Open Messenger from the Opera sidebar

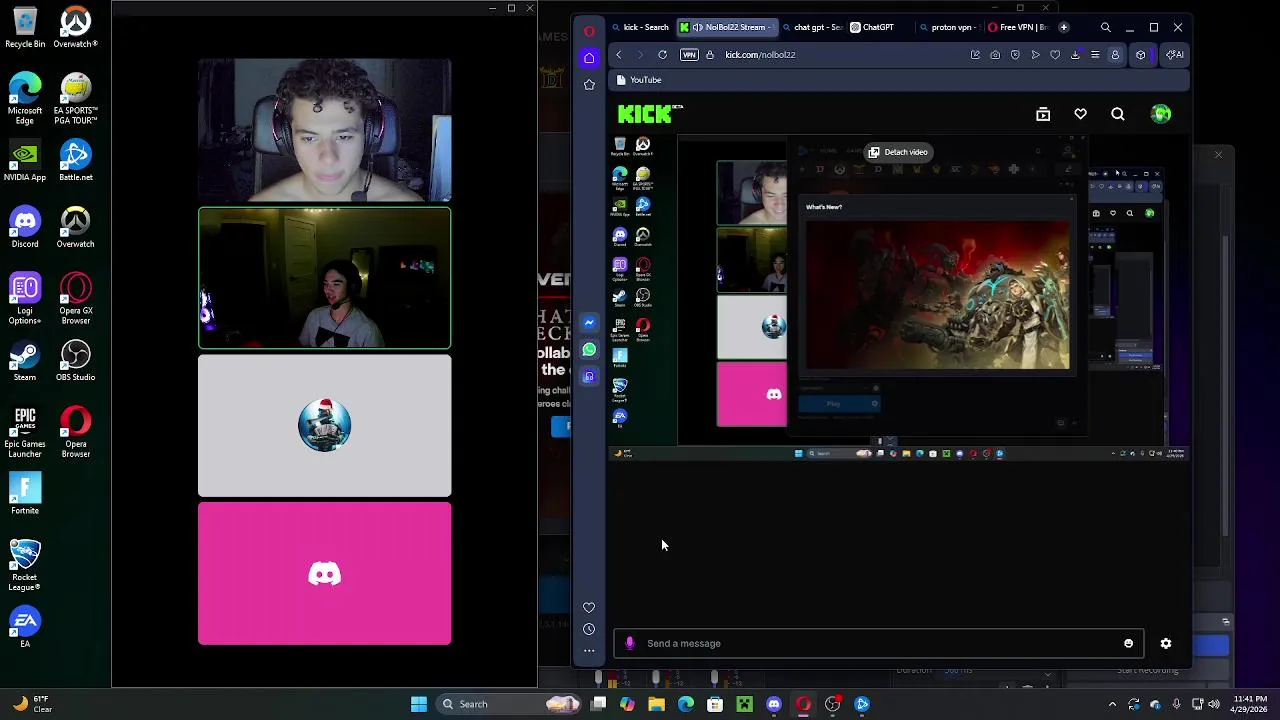click(x=589, y=323)
